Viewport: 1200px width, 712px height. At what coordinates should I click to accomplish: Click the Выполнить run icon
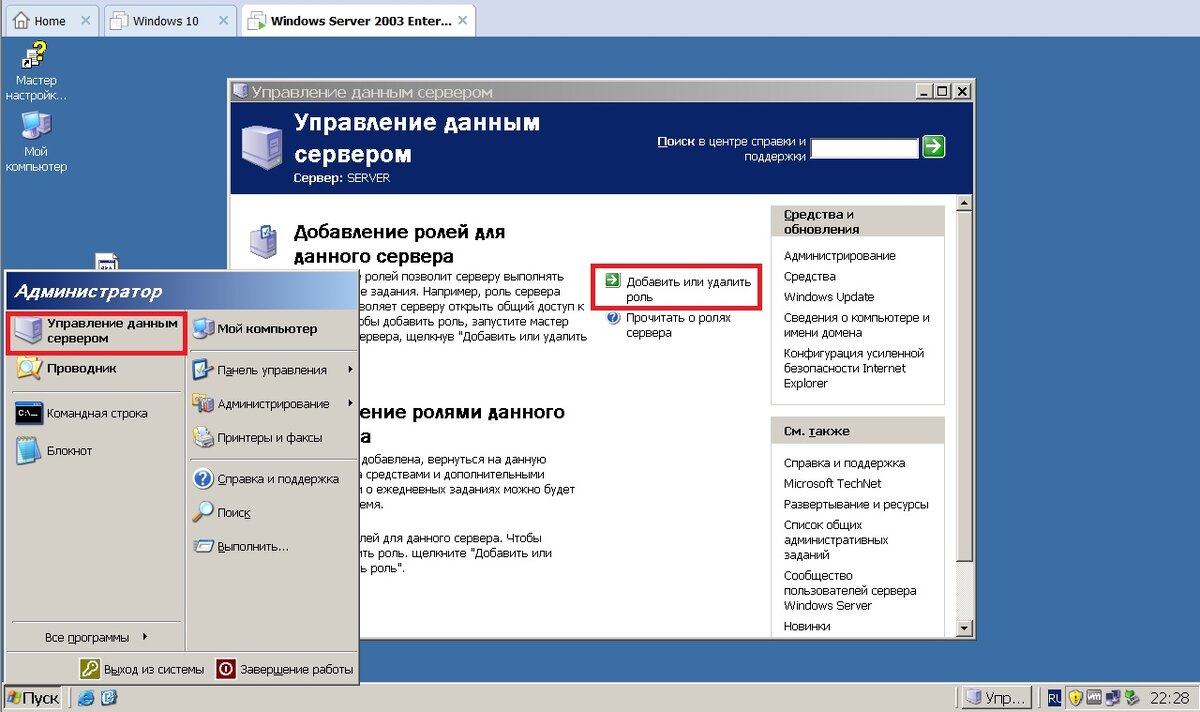[203, 547]
